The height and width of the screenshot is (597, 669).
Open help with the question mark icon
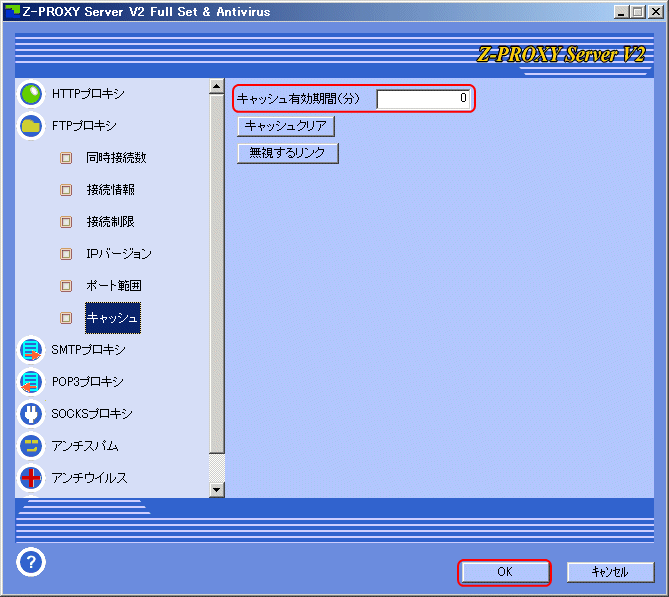(31, 562)
